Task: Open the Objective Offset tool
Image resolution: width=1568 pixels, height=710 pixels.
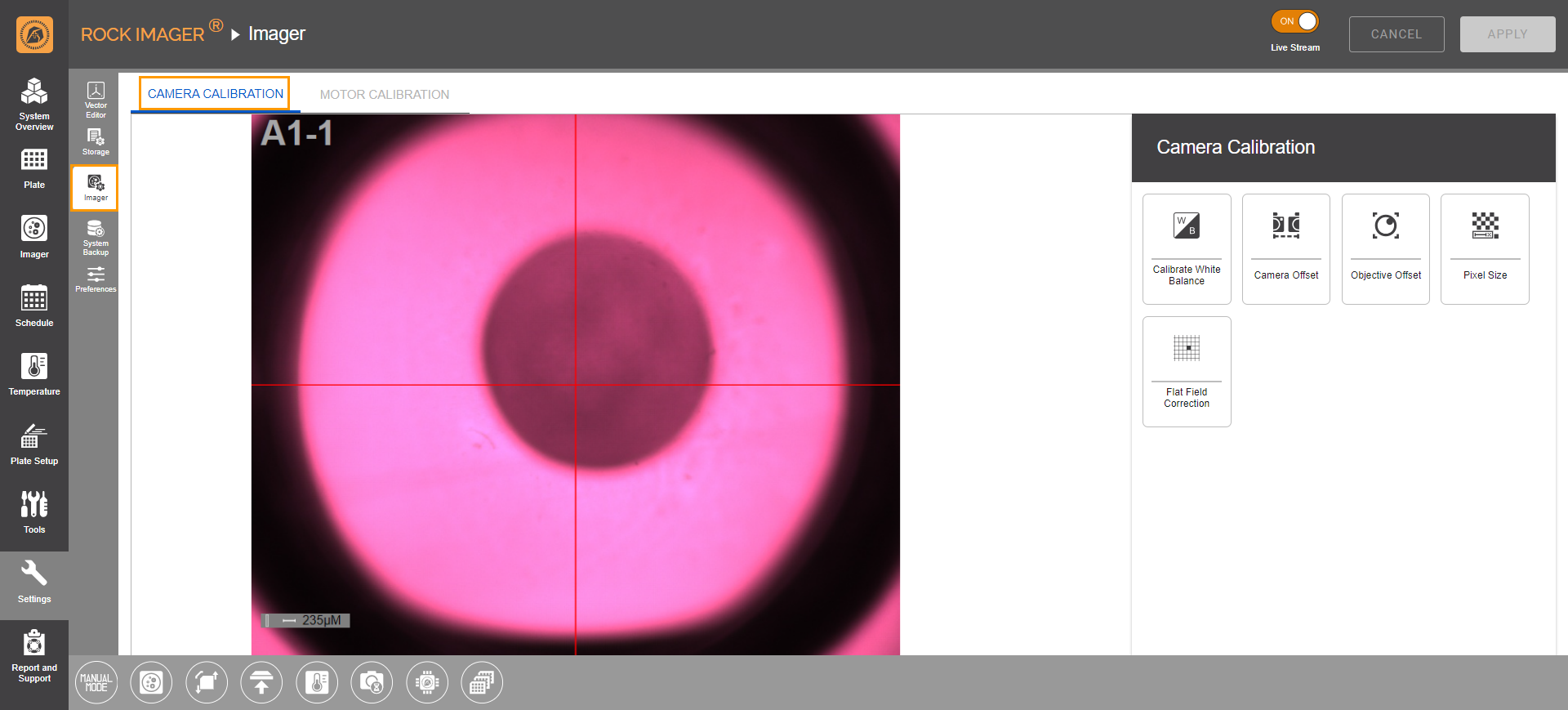Action: tap(1385, 248)
